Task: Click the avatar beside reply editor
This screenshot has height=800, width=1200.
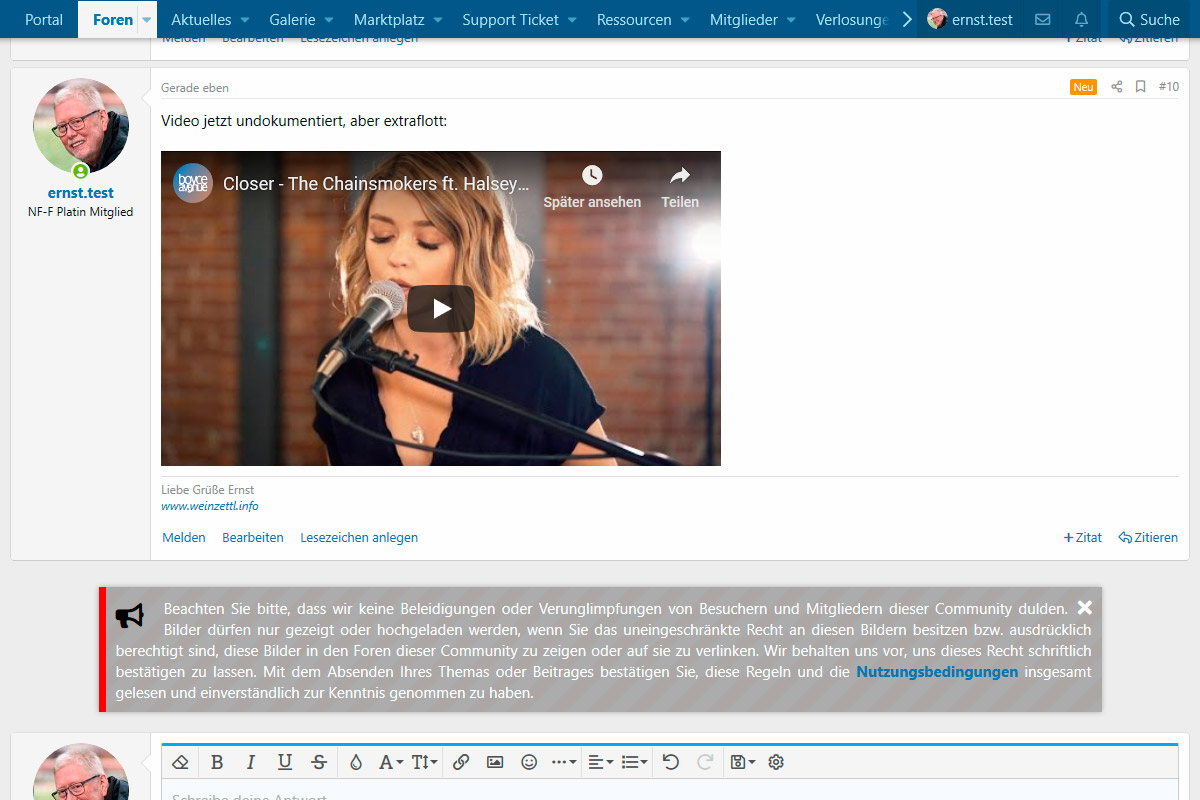Action: (81, 771)
